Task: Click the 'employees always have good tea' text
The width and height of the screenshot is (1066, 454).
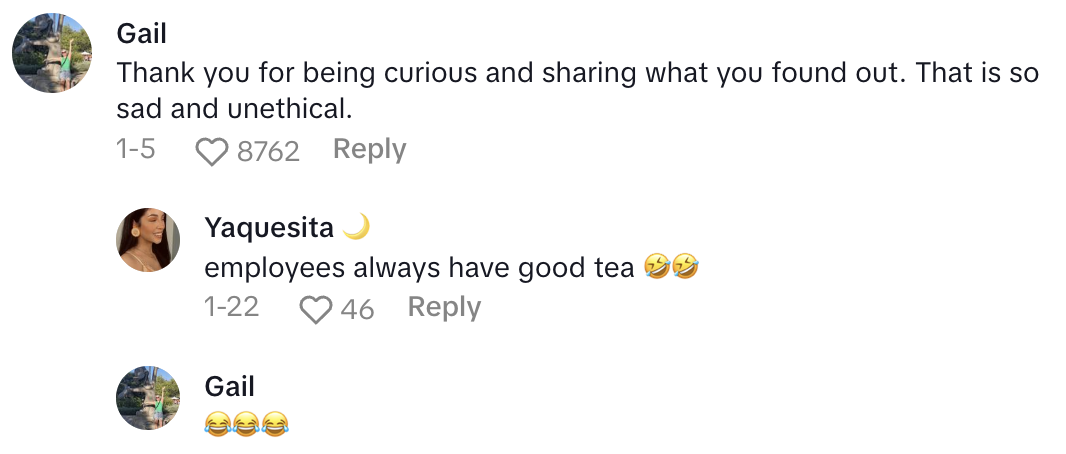Action: [x=419, y=268]
